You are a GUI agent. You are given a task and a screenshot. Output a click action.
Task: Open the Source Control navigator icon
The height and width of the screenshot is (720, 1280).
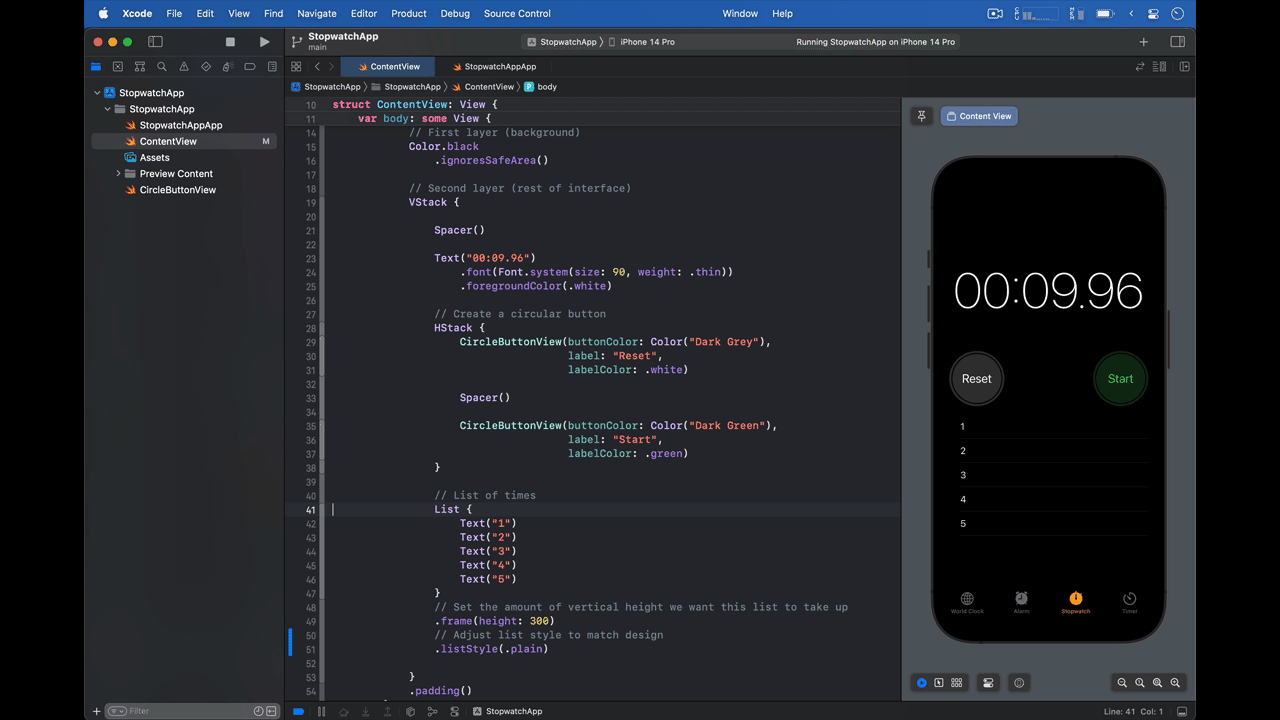[118, 67]
